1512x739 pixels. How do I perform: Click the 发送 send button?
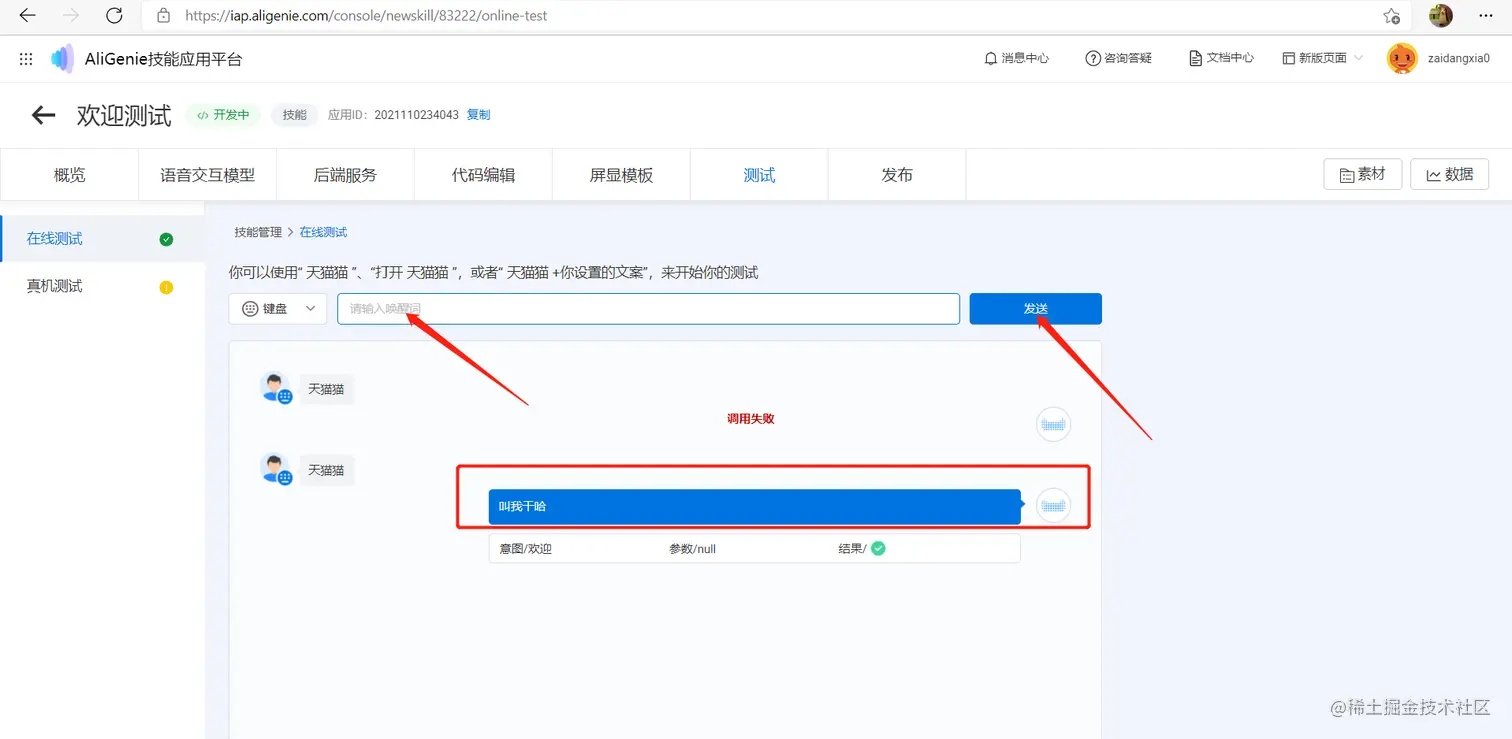[x=1035, y=309]
